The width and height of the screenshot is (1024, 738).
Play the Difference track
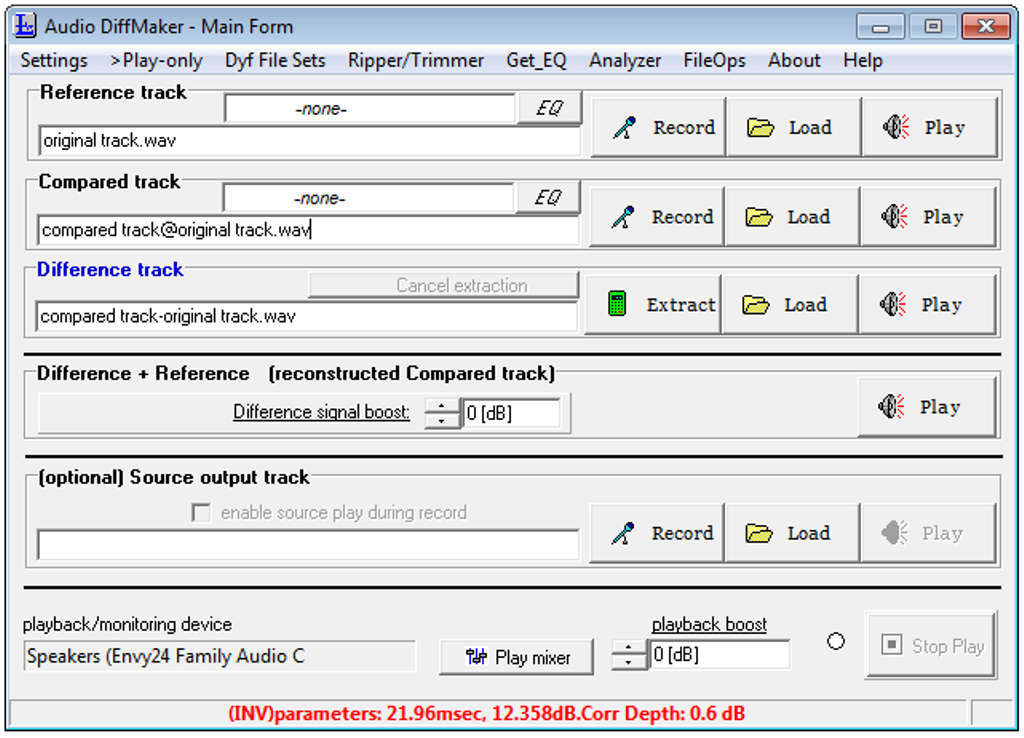click(926, 305)
